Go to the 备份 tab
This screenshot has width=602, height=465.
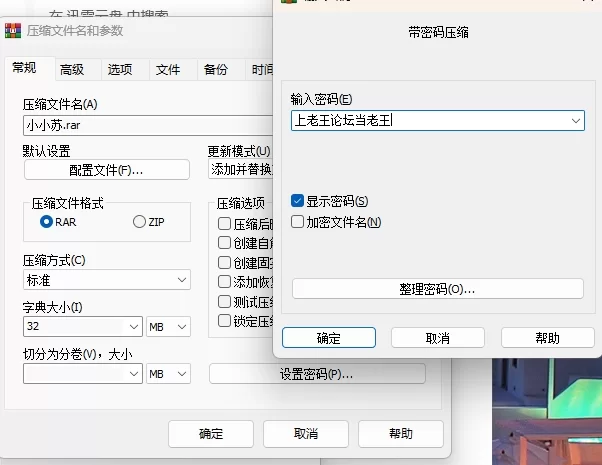(215, 69)
